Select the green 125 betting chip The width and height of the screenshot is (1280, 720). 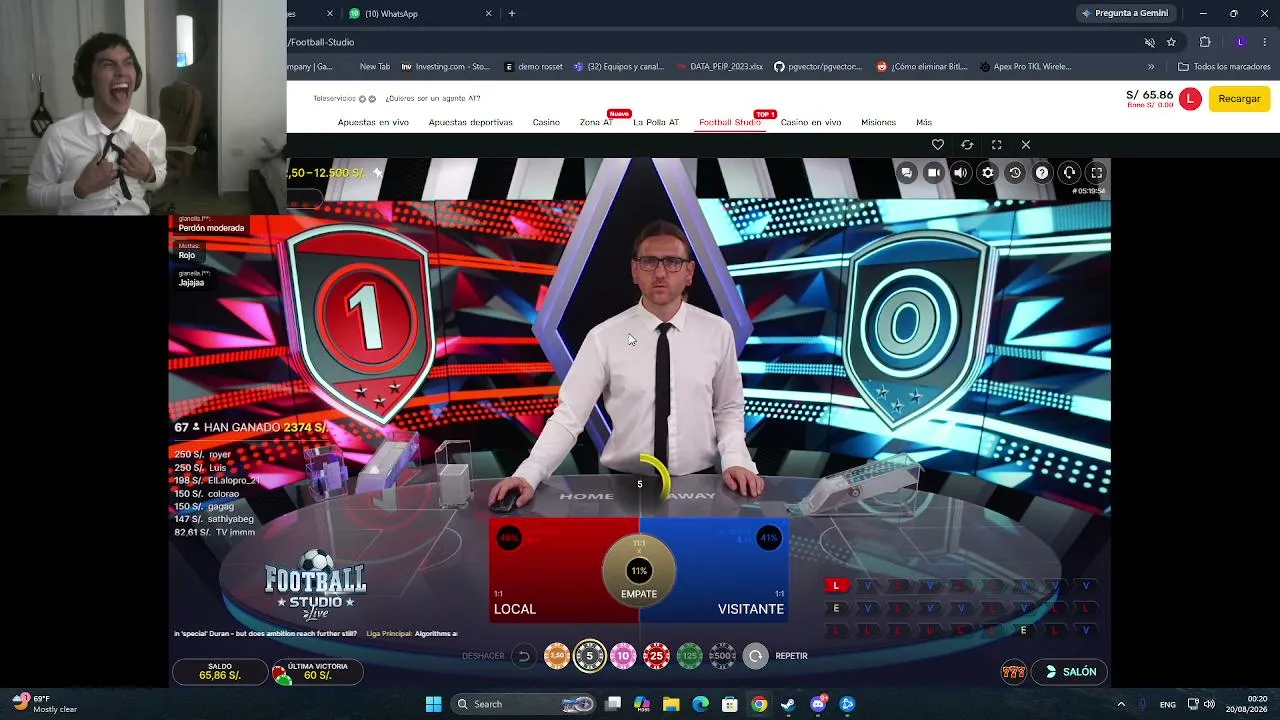click(689, 656)
